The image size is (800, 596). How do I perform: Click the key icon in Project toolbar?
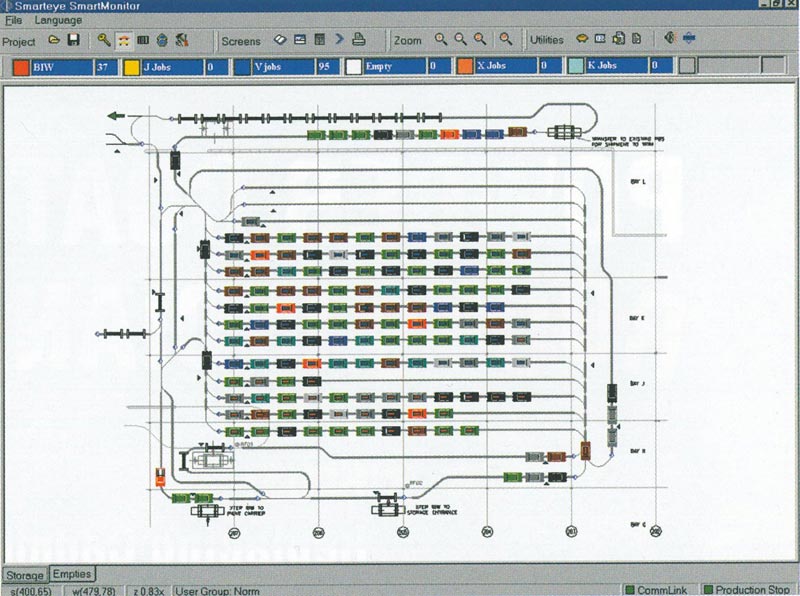(104, 40)
